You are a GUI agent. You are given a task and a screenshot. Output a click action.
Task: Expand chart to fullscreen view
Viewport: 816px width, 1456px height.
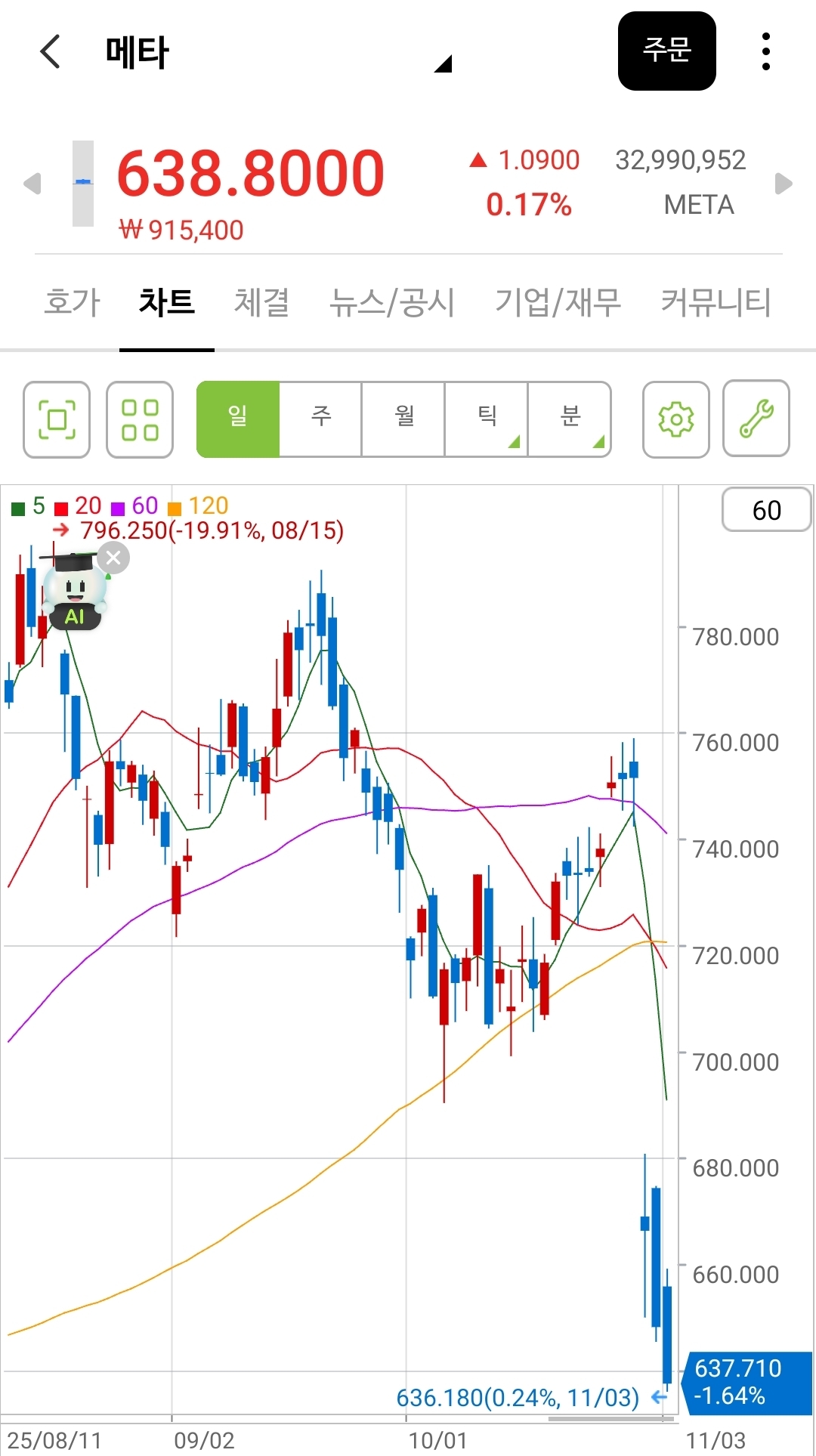click(57, 419)
